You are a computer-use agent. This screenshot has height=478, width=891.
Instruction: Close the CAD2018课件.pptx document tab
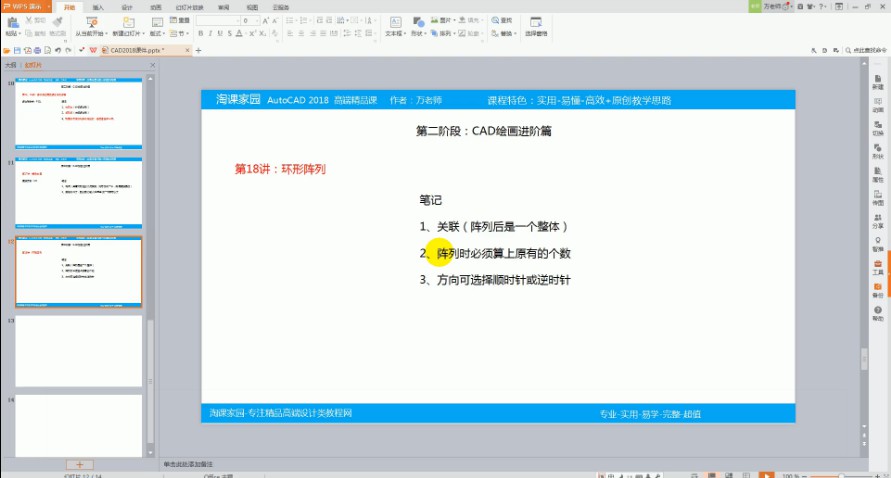pyautogui.click(x=188, y=51)
